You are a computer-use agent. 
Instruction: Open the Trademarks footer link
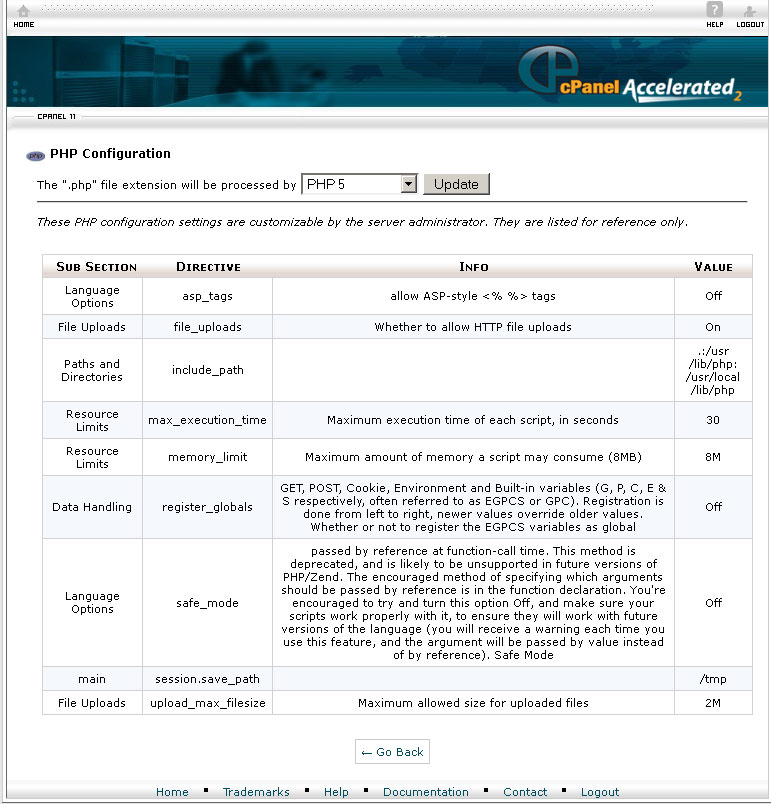point(256,792)
